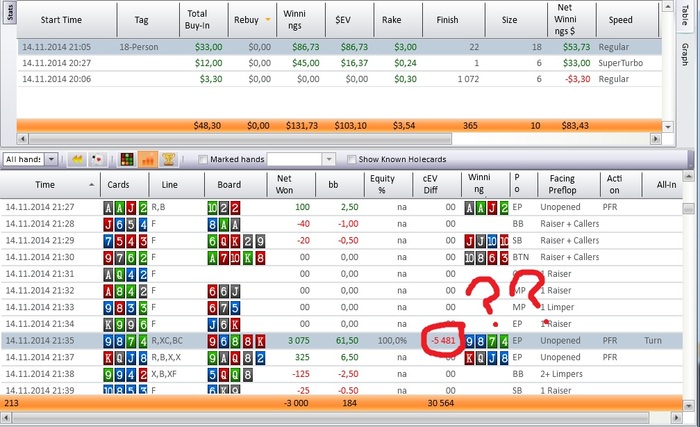The width and height of the screenshot is (700, 427).
Task: Toggle the Marked hands checkbox
Action: click(x=203, y=159)
